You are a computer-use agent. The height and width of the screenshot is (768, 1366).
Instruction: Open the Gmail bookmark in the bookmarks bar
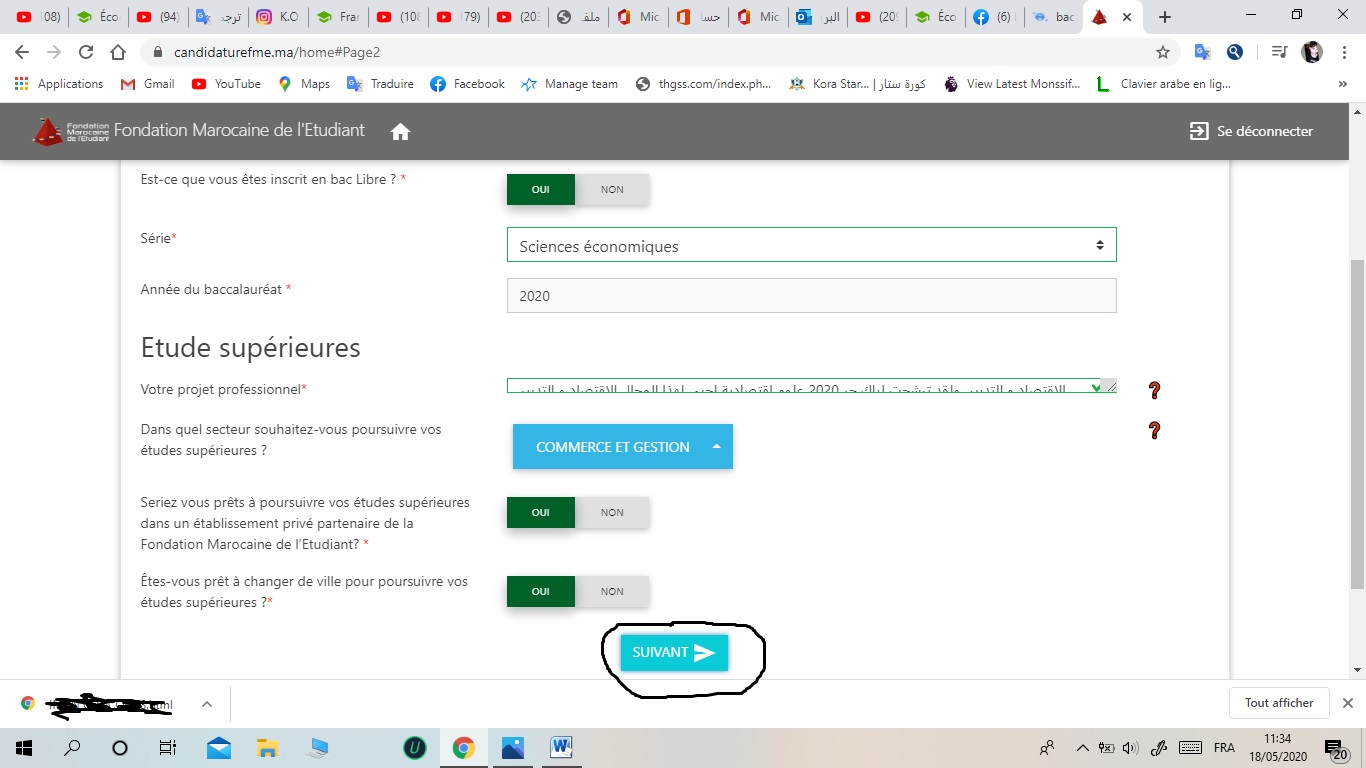tap(147, 84)
